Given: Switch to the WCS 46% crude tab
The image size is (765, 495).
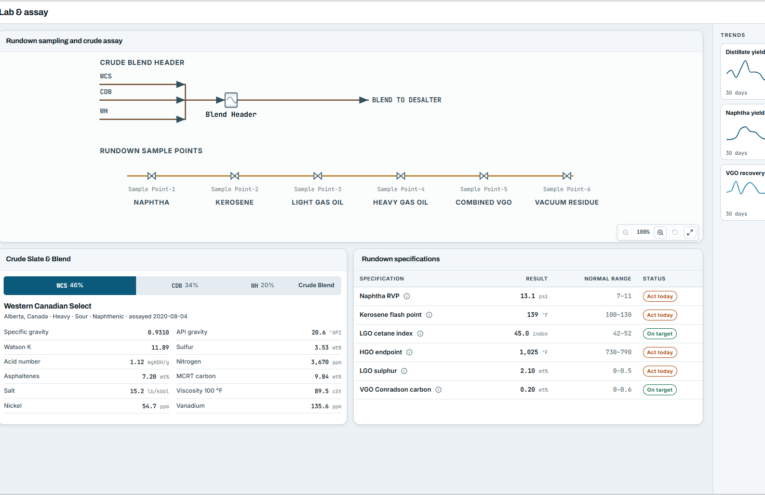Looking at the screenshot, I should 70,285.
